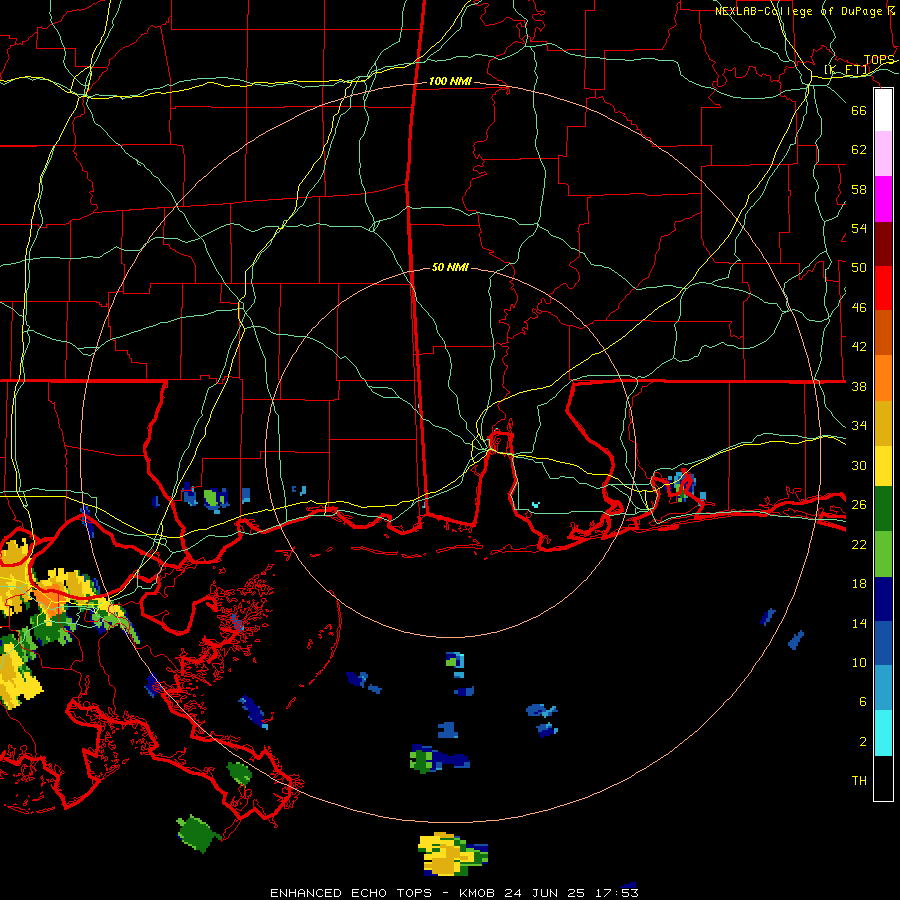Click the dark green echo below the Louisiana delta
This screenshot has width=900, height=900.
coord(197,833)
